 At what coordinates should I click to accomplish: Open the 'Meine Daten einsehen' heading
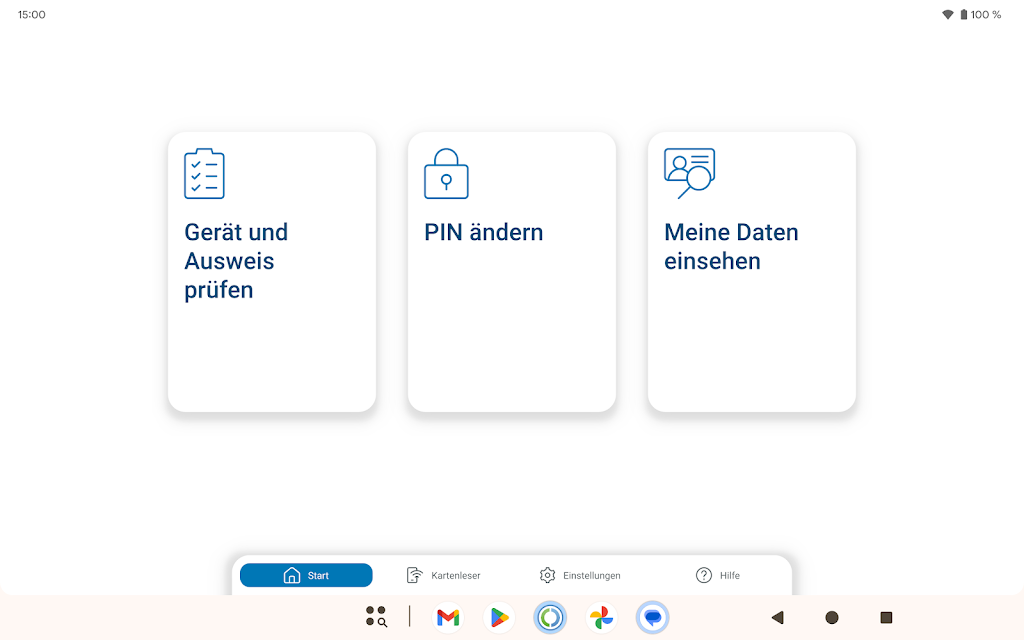point(731,247)
